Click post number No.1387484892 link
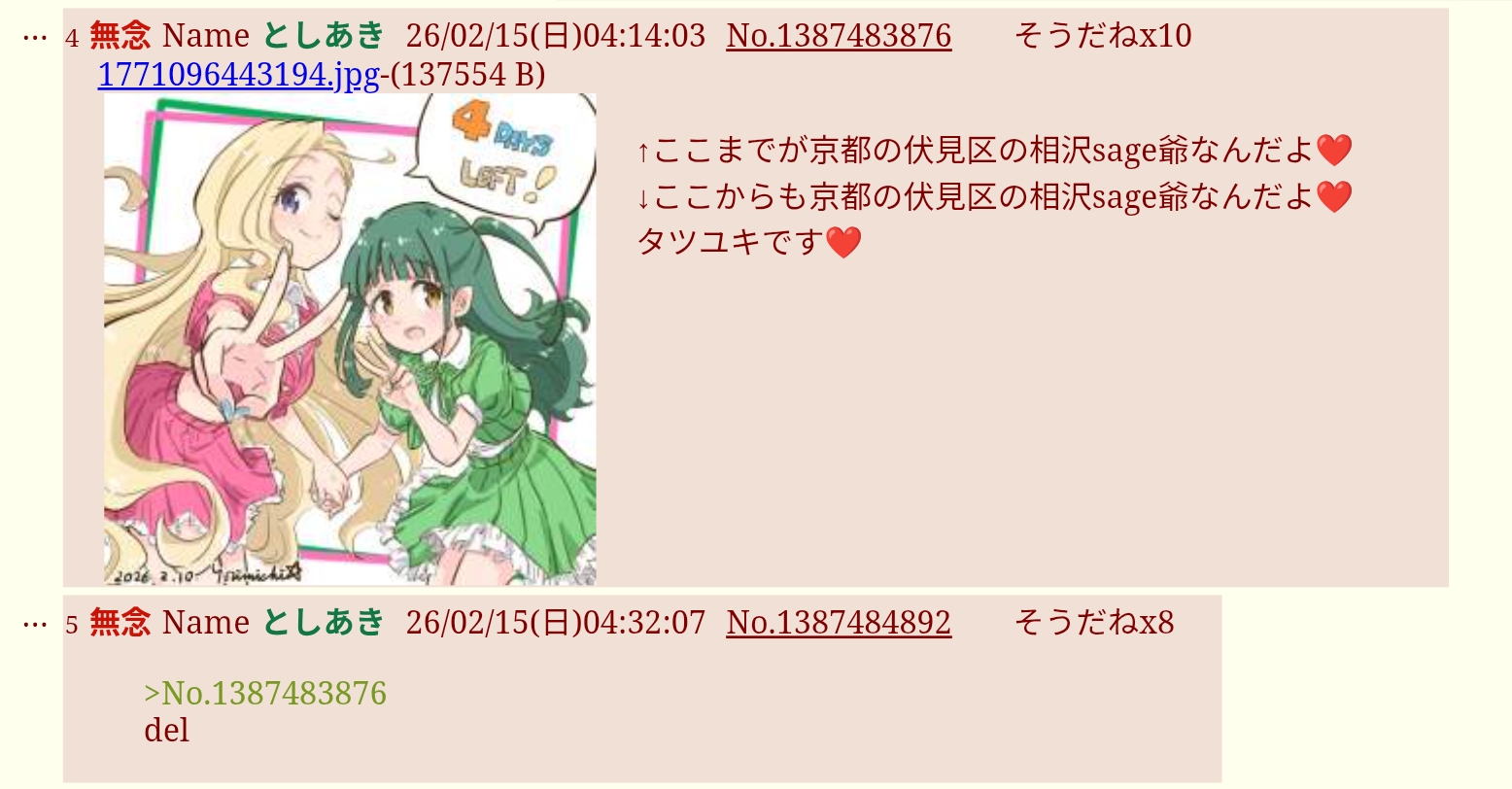 tap(839, 622)
